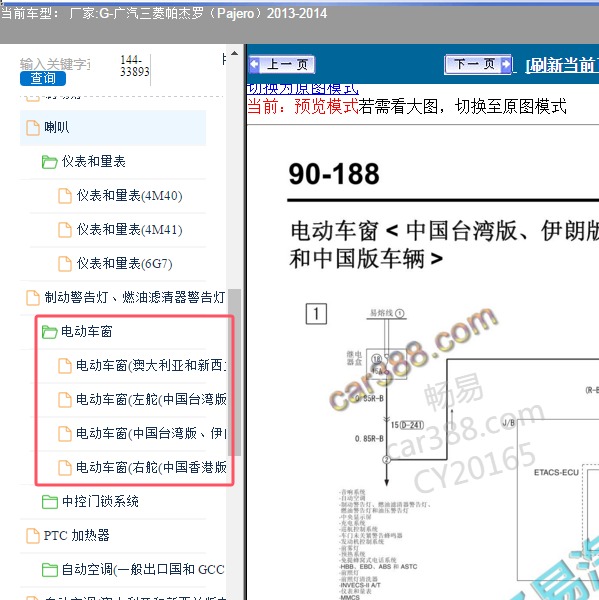
Task: Click scroll-up arrow of tree panel
Action: coord(234,53)
